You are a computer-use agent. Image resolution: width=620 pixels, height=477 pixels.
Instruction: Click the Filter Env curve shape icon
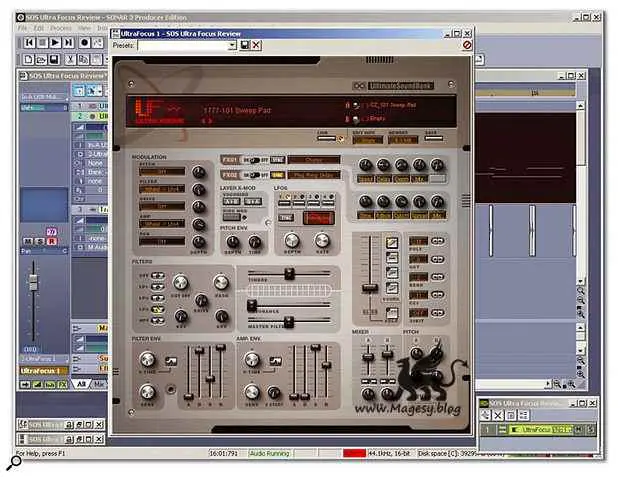click(171, 361)
